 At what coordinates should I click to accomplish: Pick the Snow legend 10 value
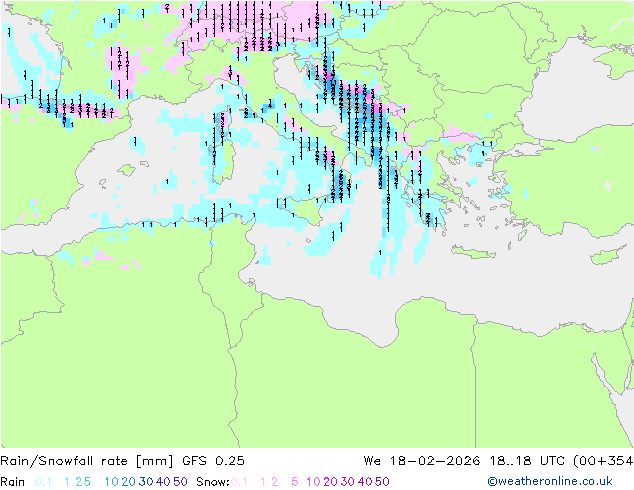(313, 482)
